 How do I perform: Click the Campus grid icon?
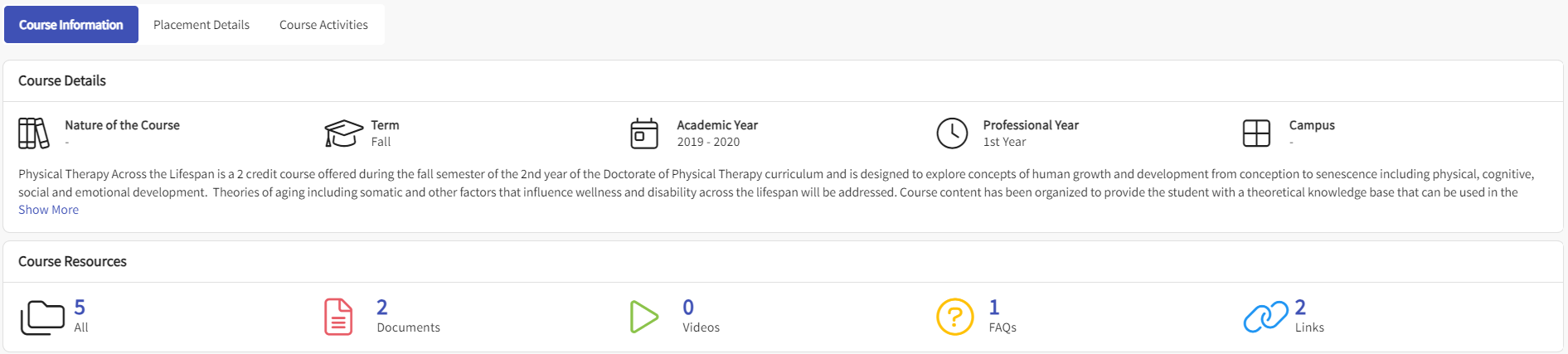coord(1256,133)
